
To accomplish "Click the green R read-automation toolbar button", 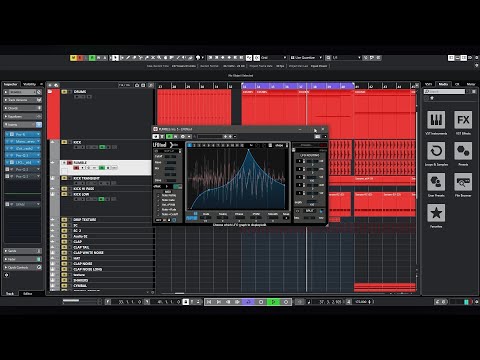I will coord(92,58).
